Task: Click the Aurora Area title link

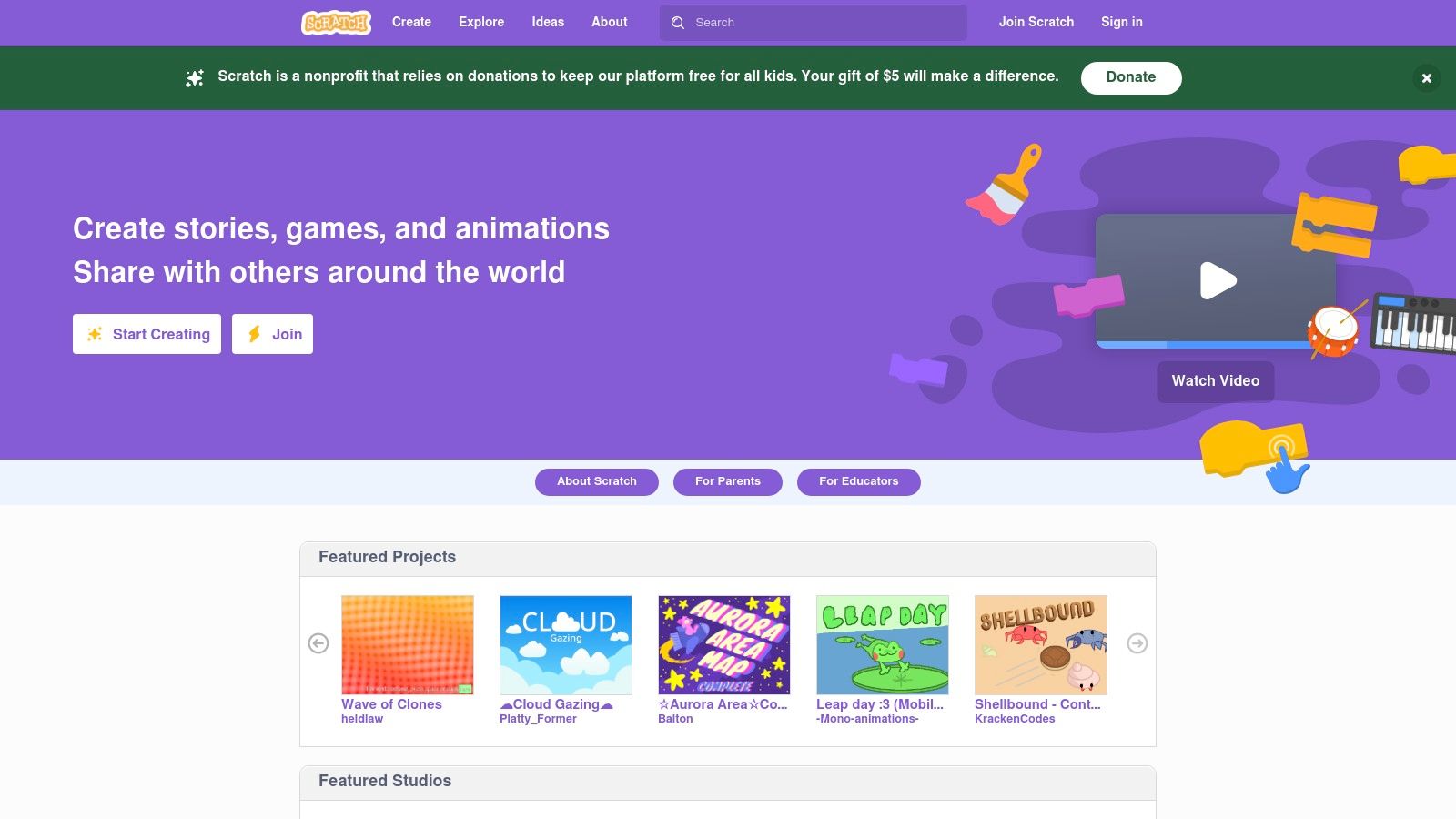Action: [x=723, y=704]
